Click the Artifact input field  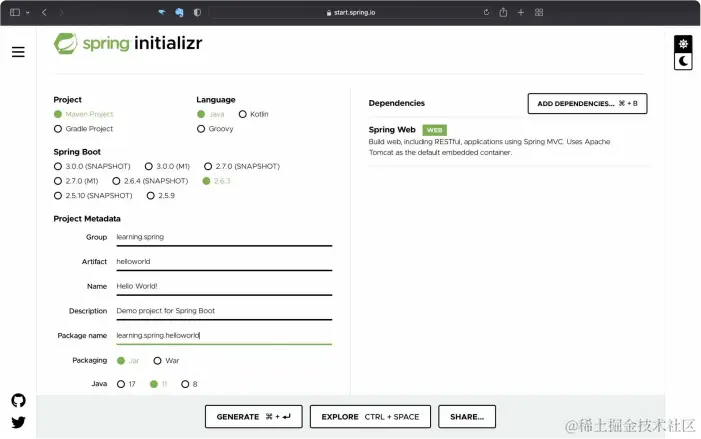coord(224,262)
